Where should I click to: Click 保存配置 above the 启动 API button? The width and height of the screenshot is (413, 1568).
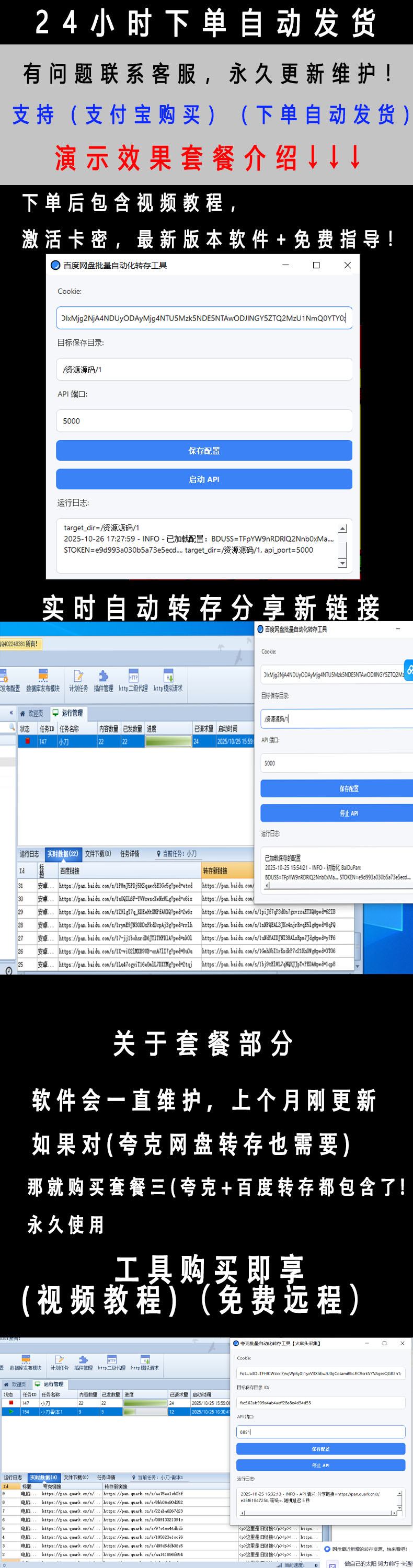click(204, 451)
